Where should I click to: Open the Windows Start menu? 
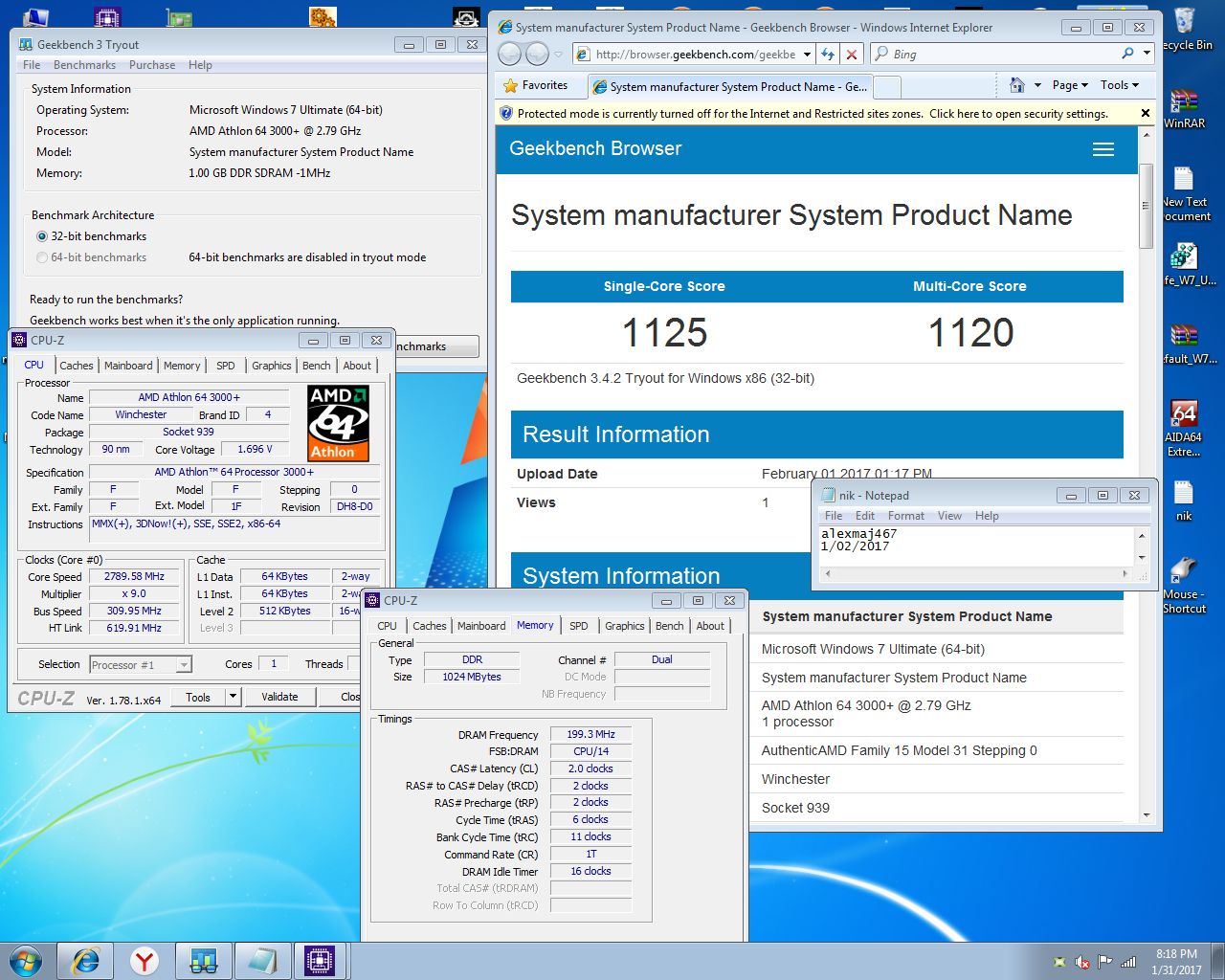click(x=26, y=961)
